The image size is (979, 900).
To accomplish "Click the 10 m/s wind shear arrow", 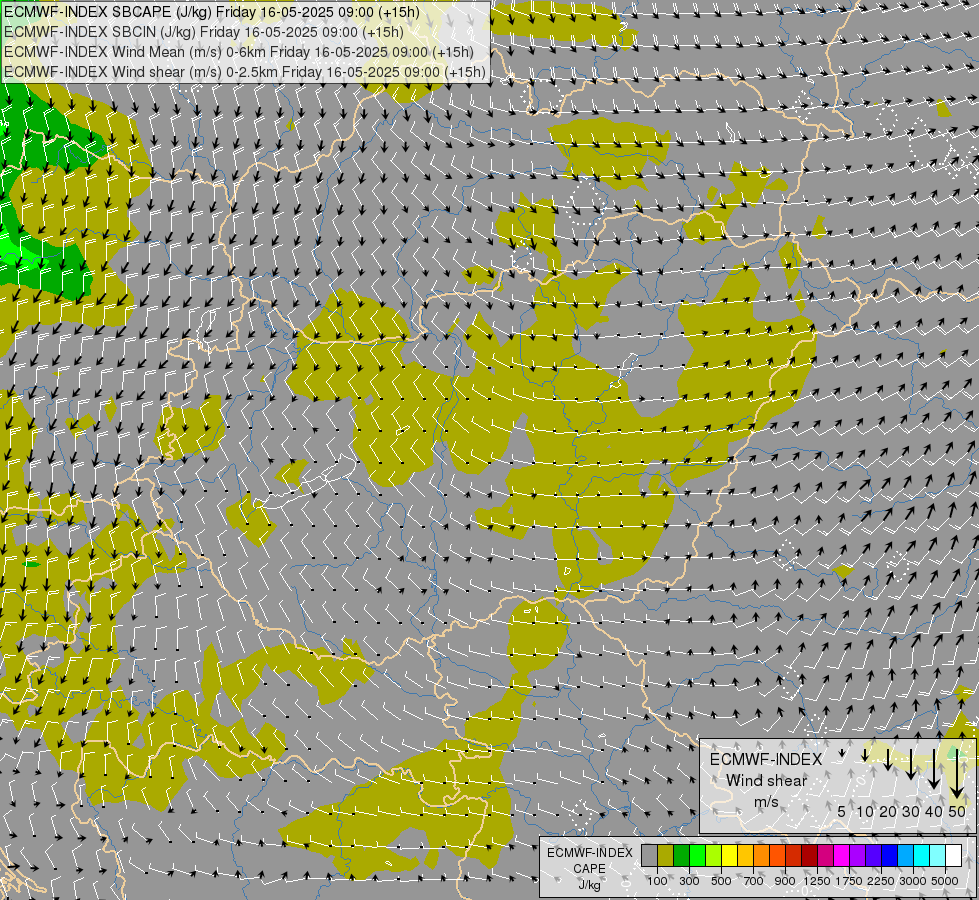I will pyautogui.click(x=865, y=755).
